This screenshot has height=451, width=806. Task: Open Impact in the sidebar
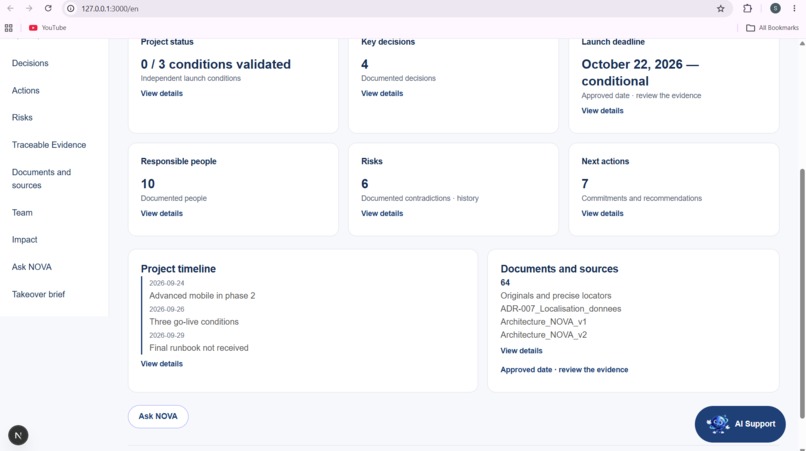25,240
